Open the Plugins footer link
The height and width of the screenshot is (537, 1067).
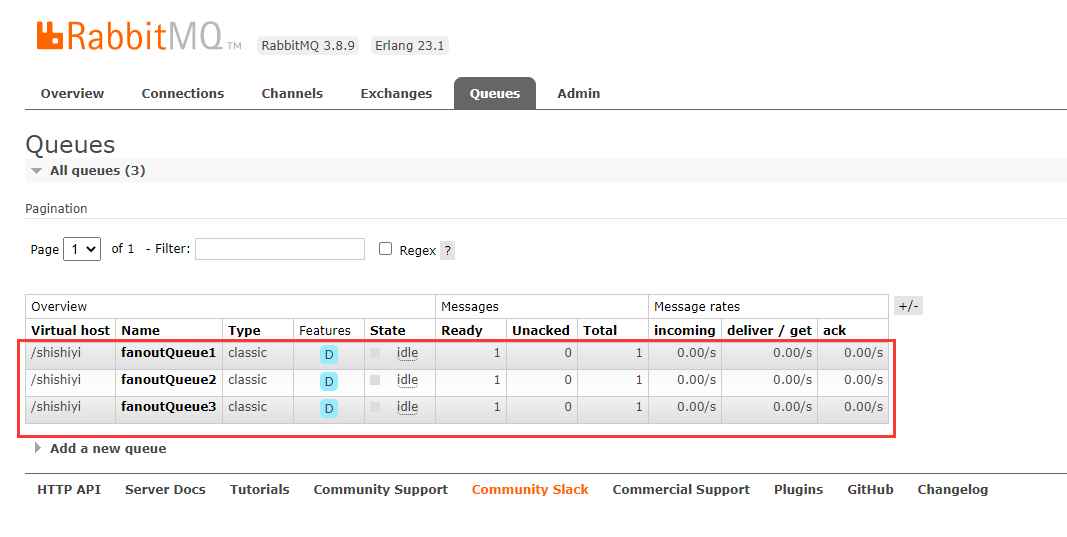798,489
